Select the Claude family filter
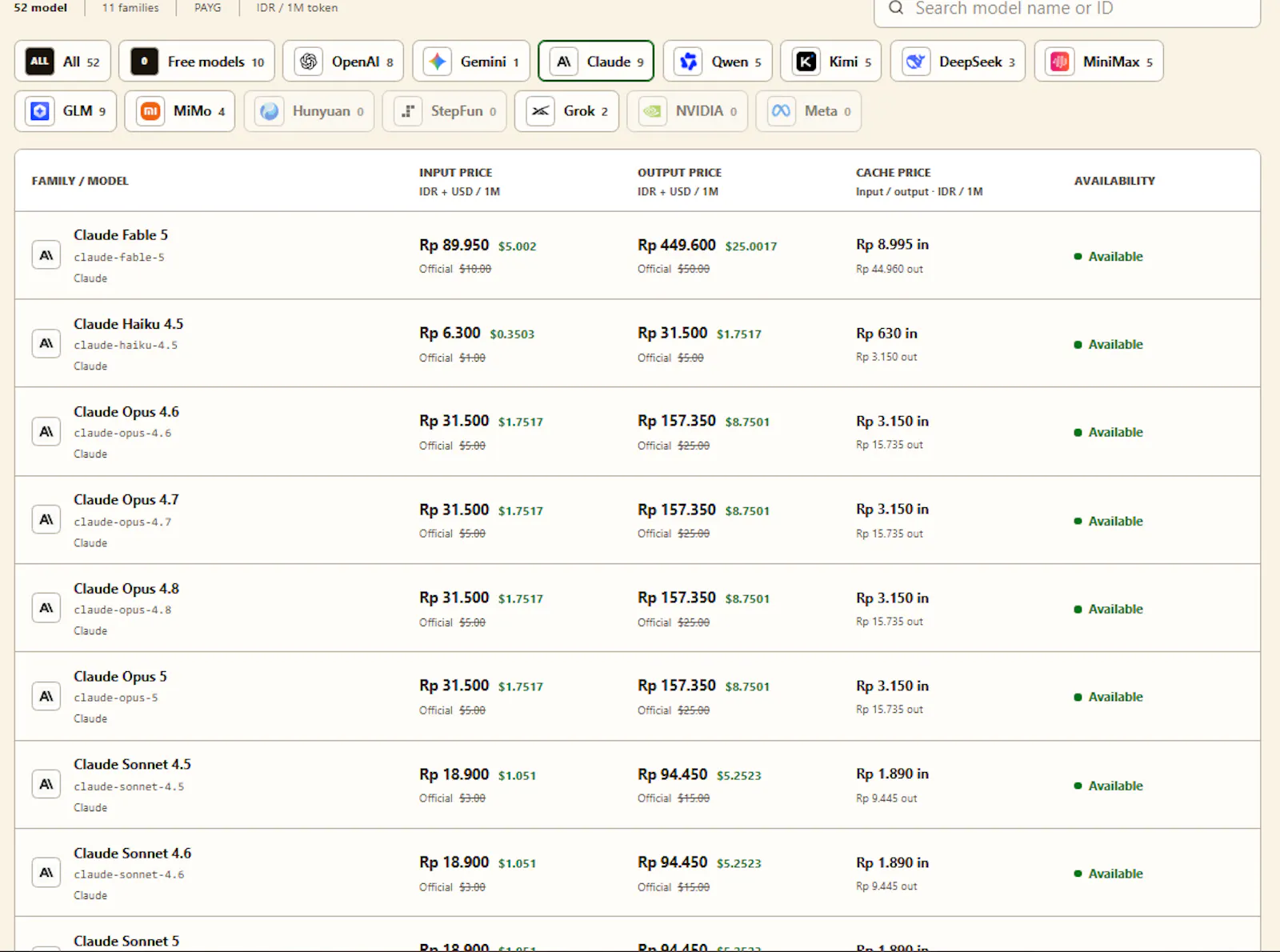1280x952 pixels. [596, 62]
